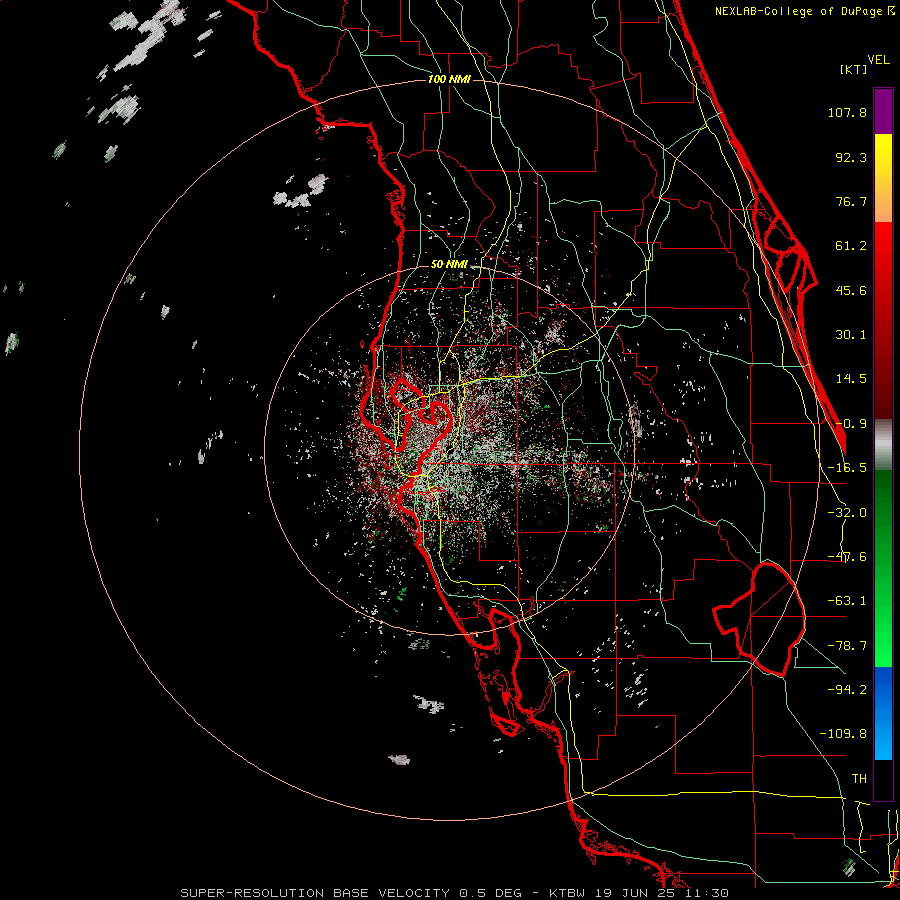Click the -78.7 velocity scale value
This screenshot has width=900, height=900.
[x=847, y=646]
